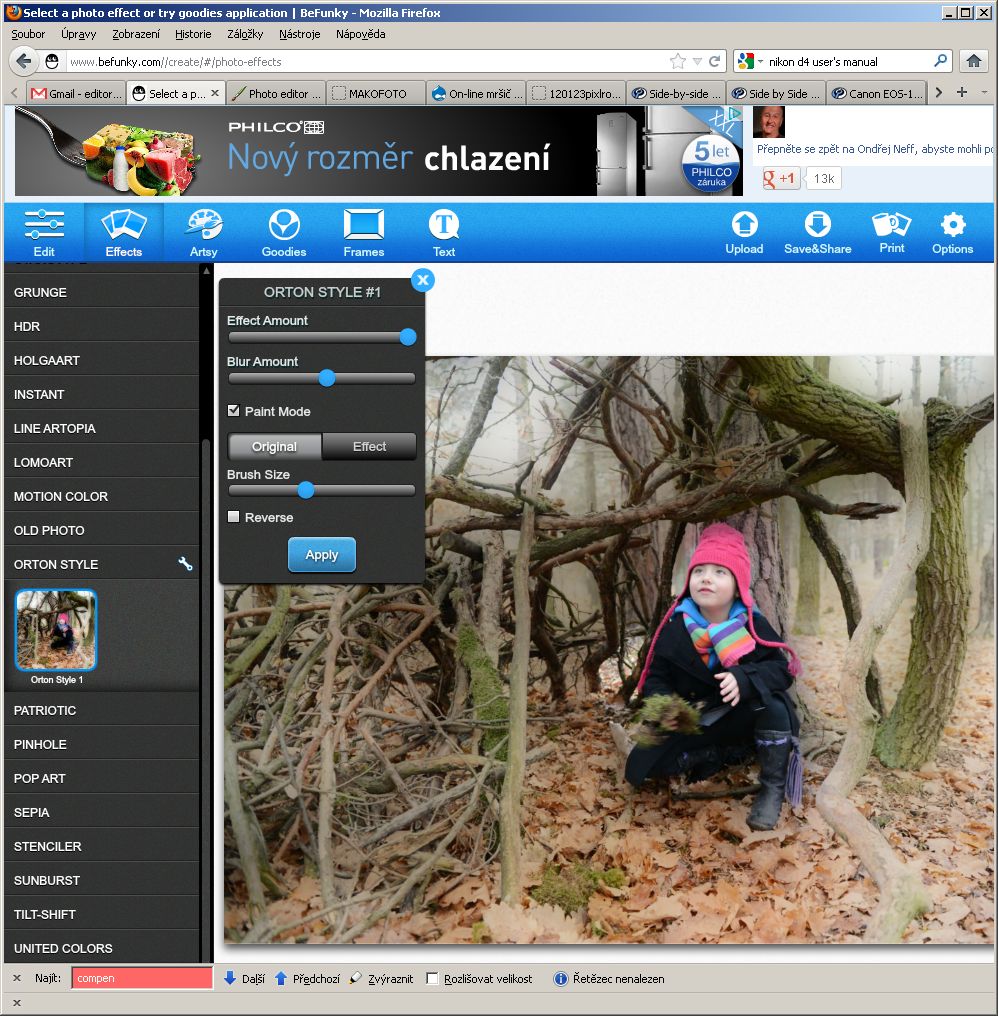Enable the Reverse checkbox
Viewport: 998px width, 1016px height.
point(234,517)
